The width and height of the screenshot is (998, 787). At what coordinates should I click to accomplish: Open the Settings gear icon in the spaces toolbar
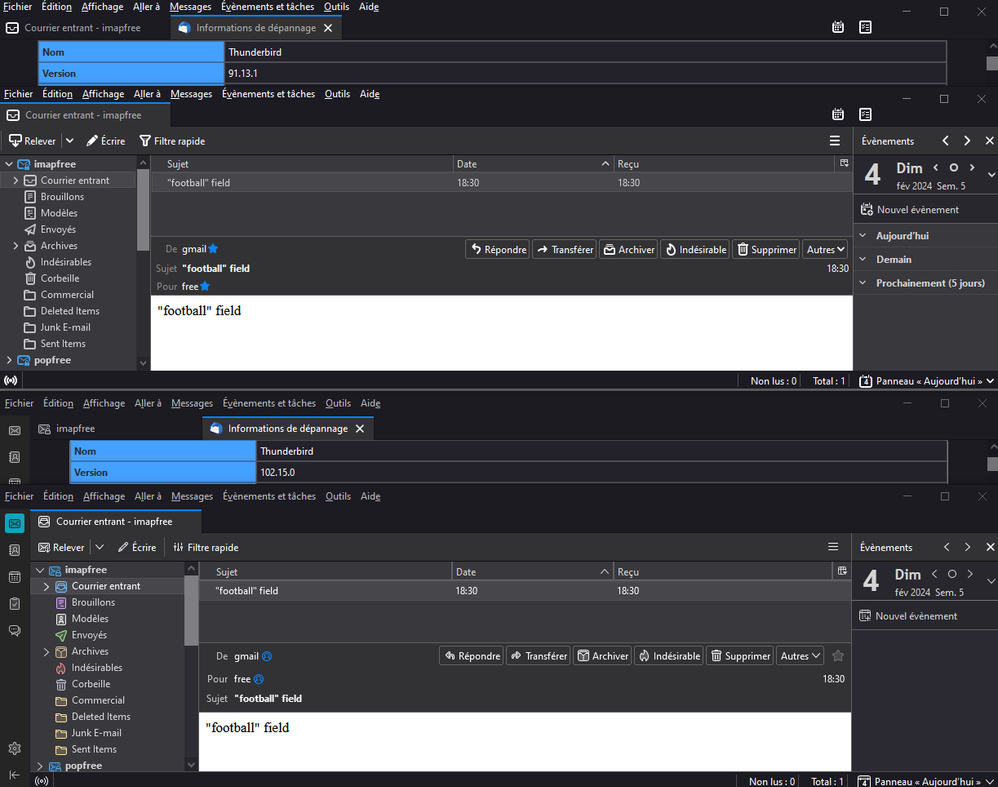tap(15, 748)
